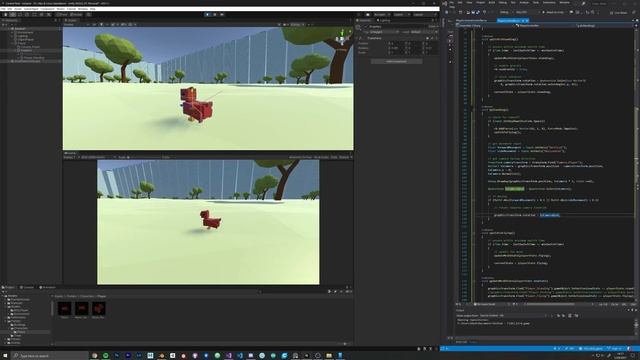
Task: Toggle the Local/Global handle rotation button
Action: coord(76,14)
